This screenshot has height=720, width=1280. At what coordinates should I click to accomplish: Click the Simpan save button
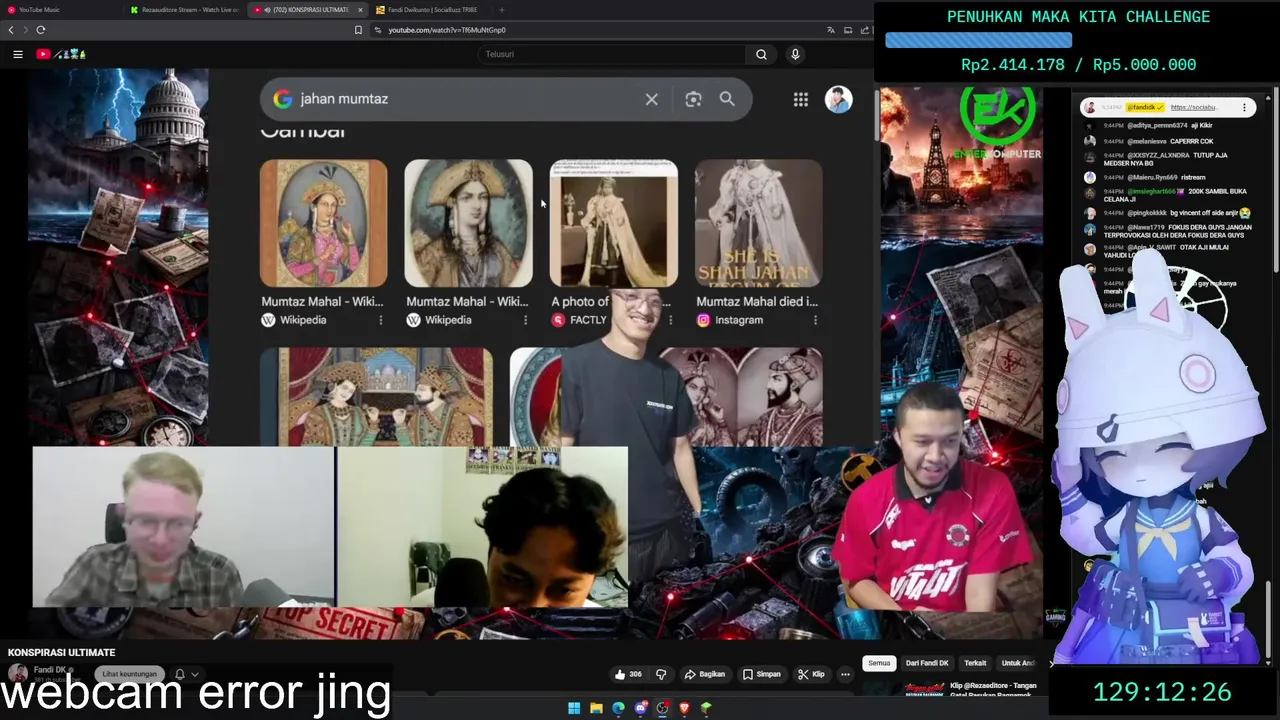point(761,675)
